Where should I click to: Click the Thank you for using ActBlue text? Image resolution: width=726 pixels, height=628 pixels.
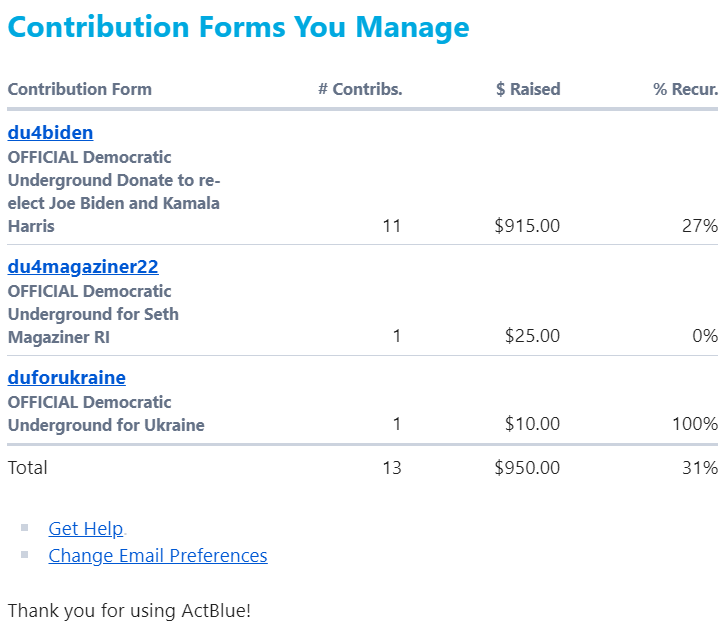coord(129,610)
